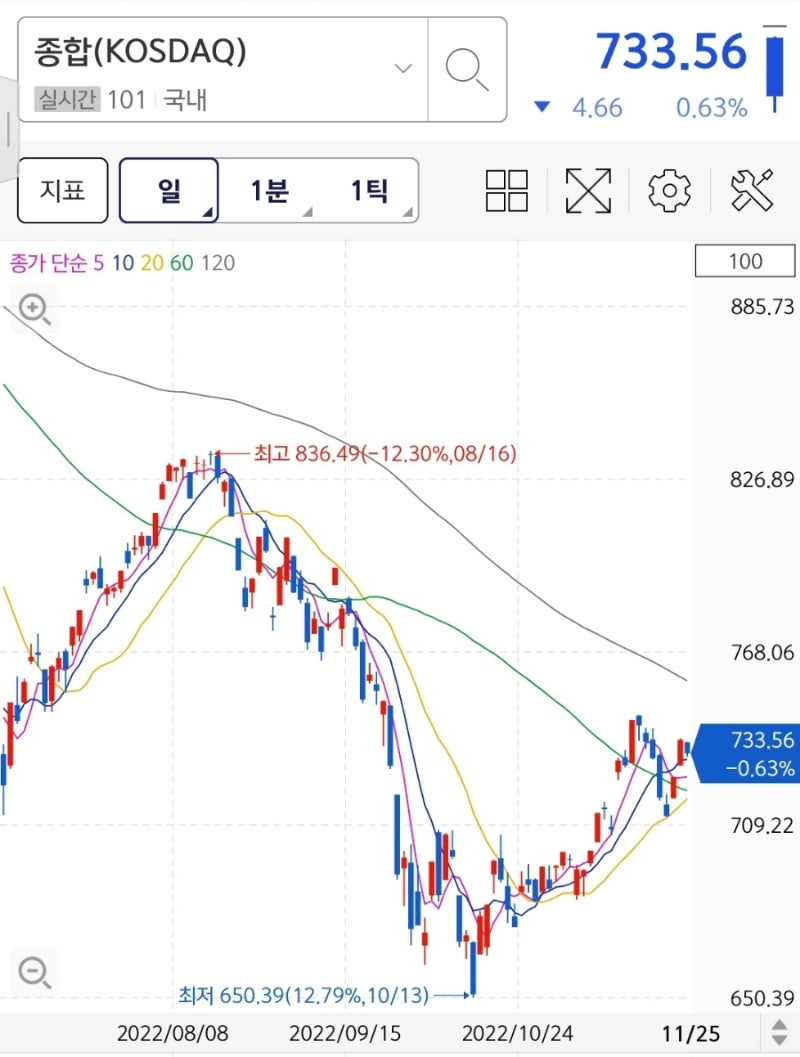Open the 일 period small dropdown triangle

pos(208,213)
